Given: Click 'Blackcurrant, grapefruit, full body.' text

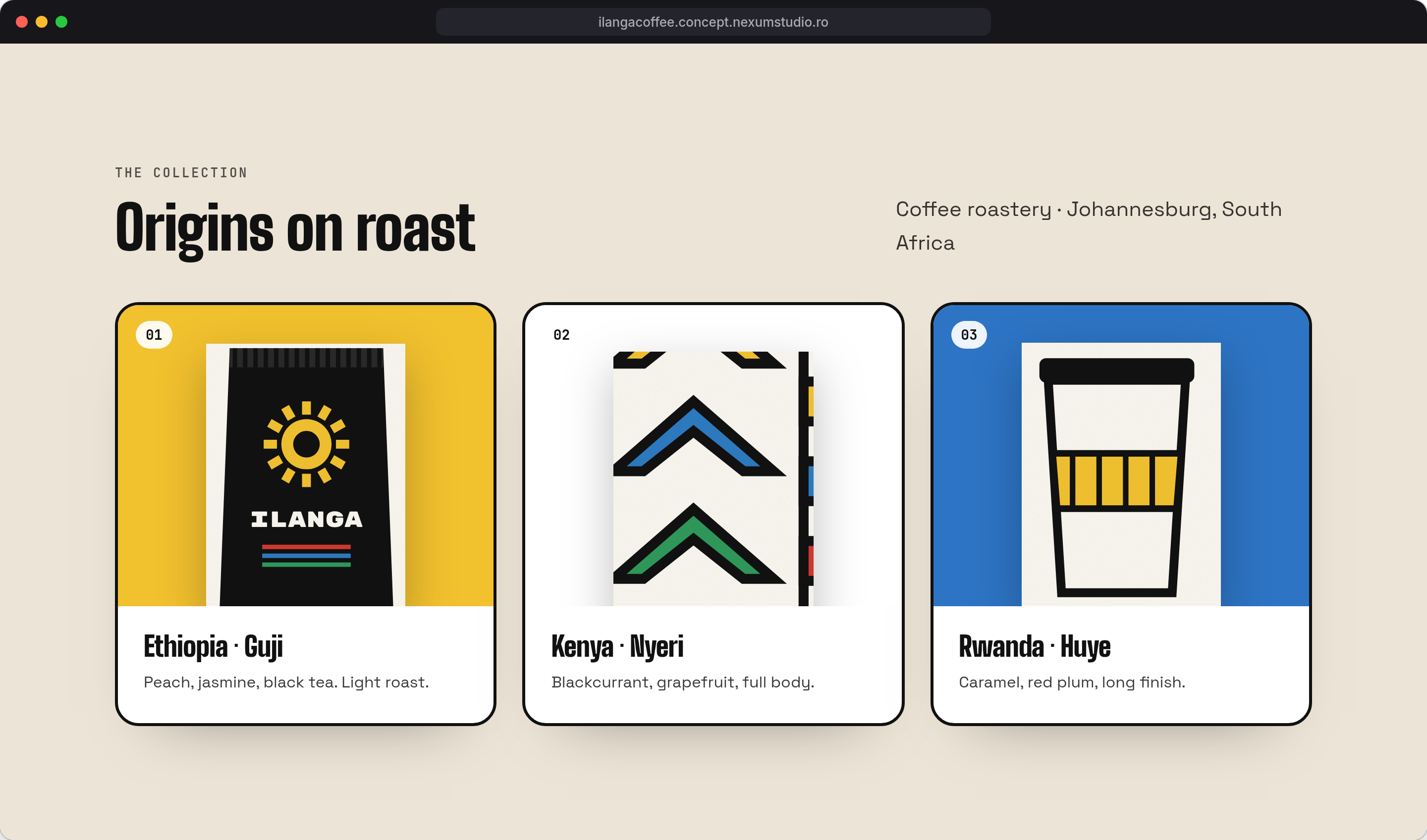Looking at the screenshot, I should 683,682.
